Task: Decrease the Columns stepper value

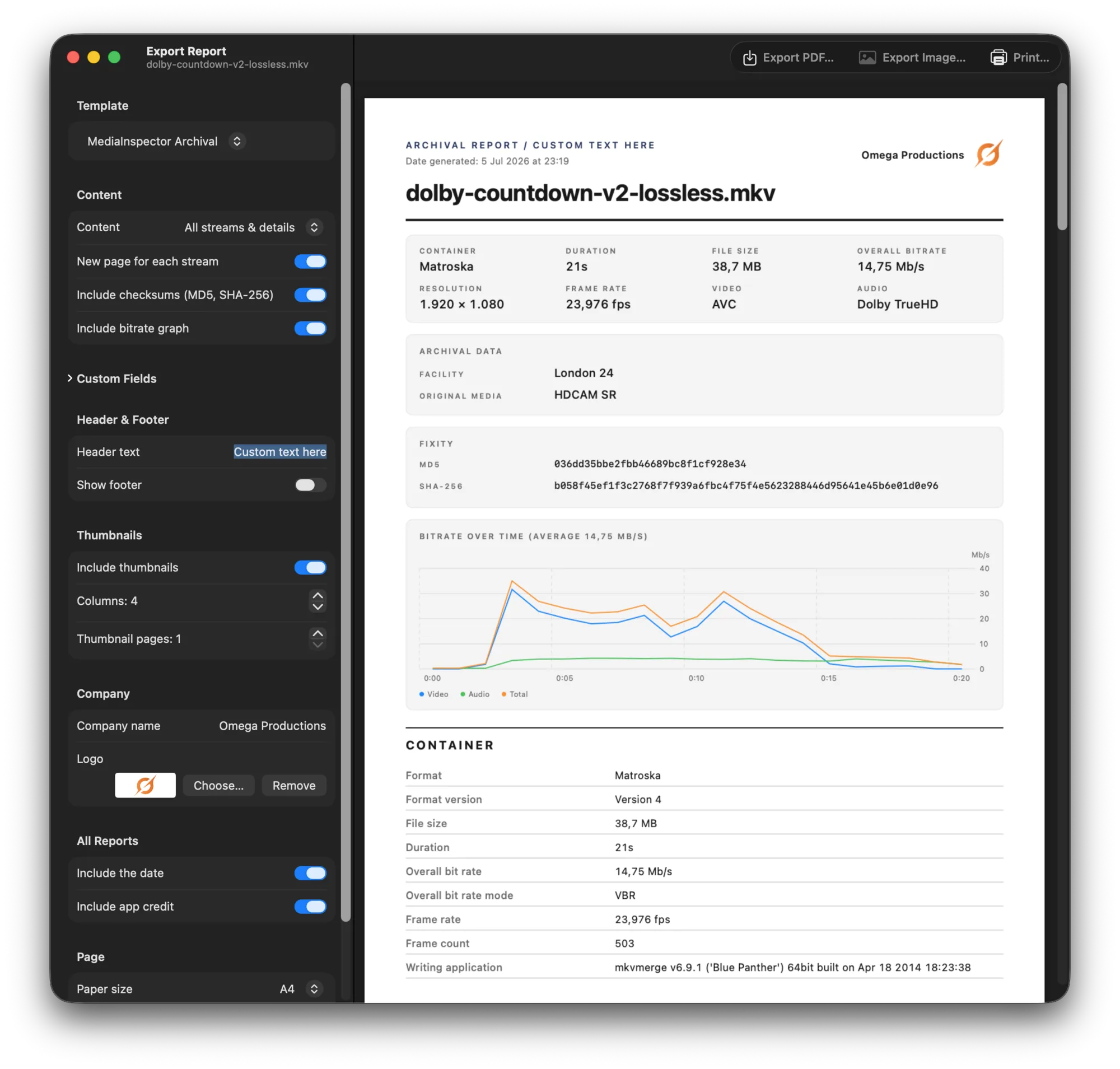Action: pyautogui.click(x=318, y=607)
